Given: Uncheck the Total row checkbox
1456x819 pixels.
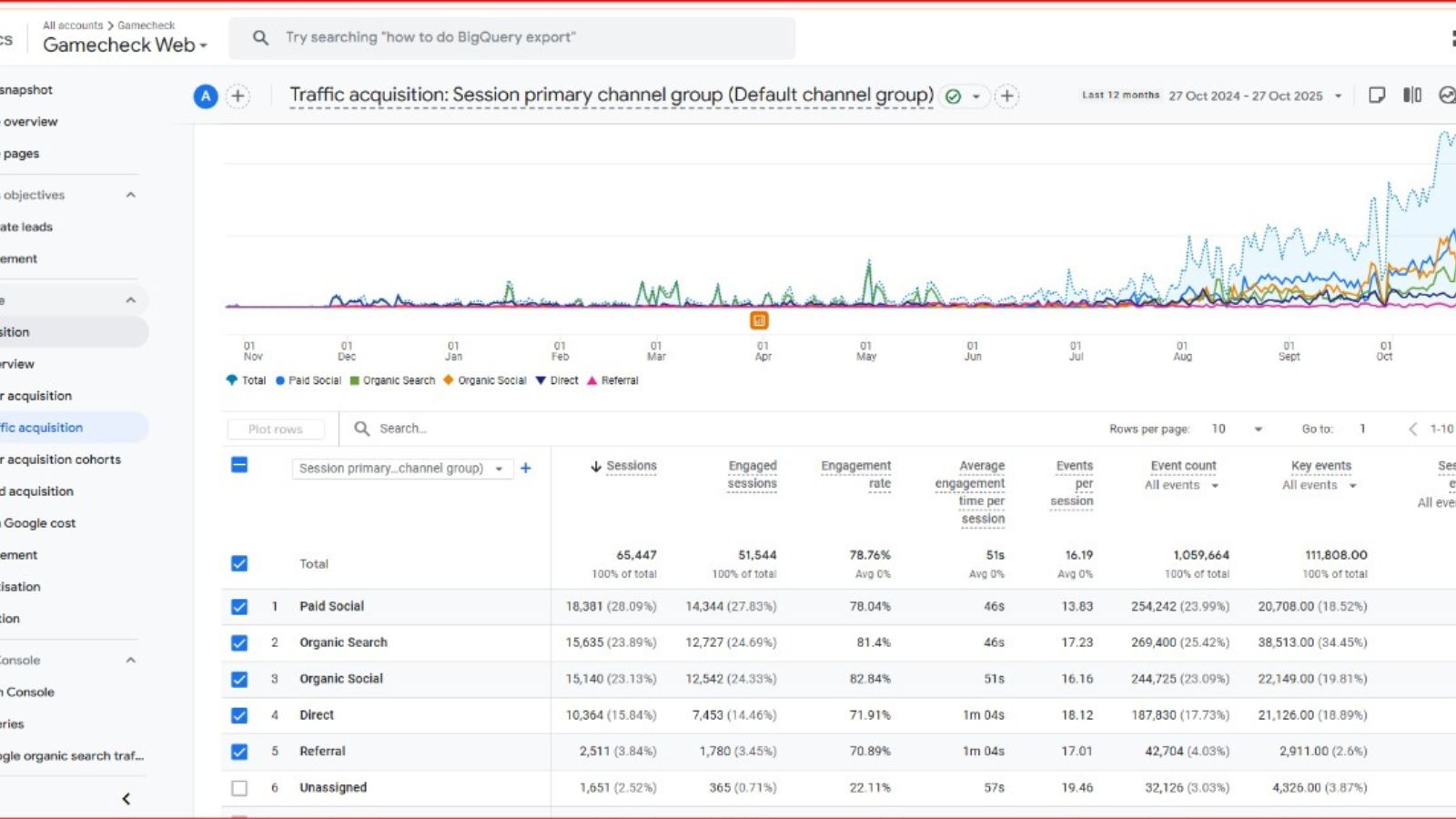Looking at the screenshot, I should click(239, 563).
